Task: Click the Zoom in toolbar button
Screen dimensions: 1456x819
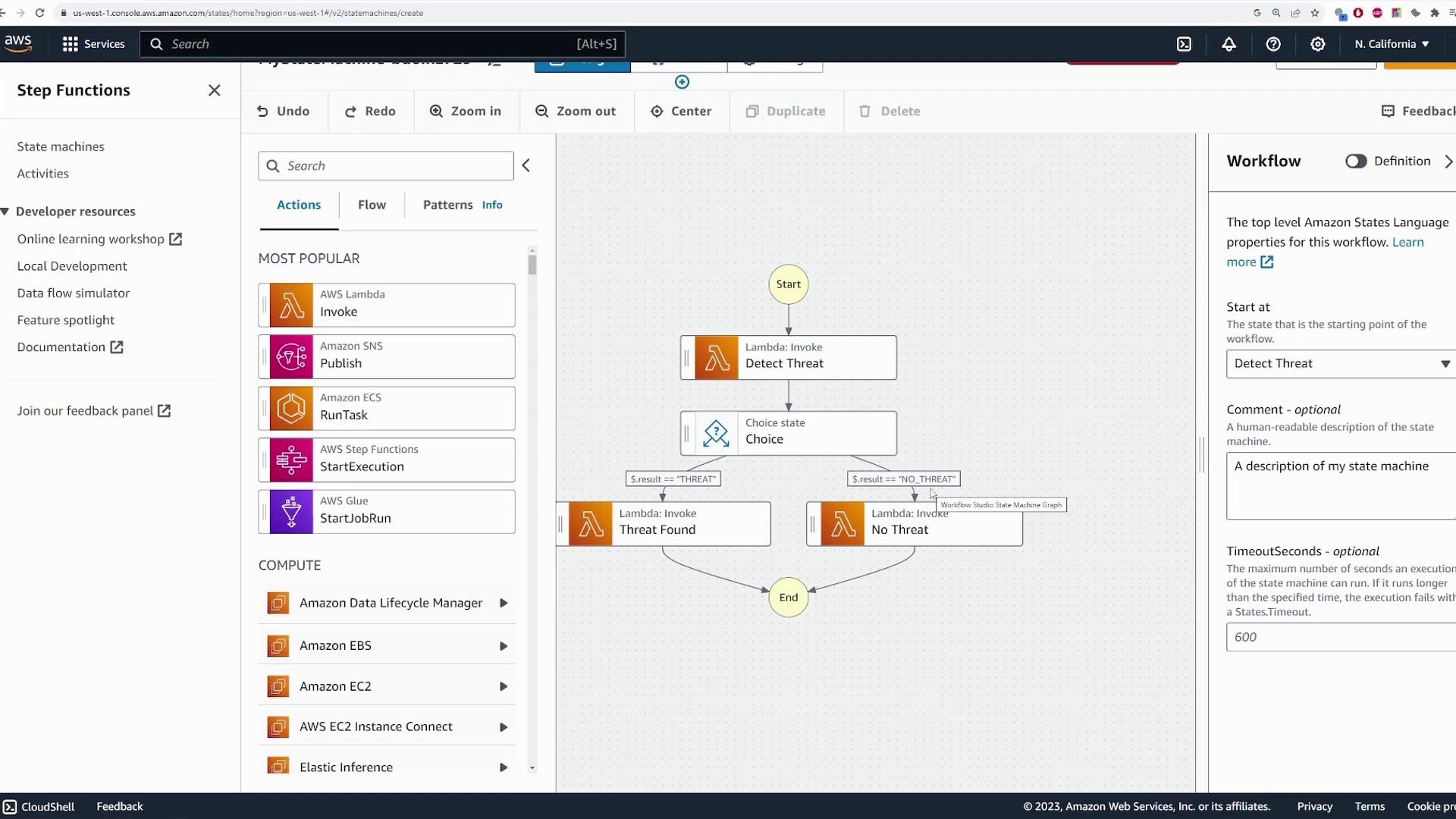Action: (x=466, y=111)
